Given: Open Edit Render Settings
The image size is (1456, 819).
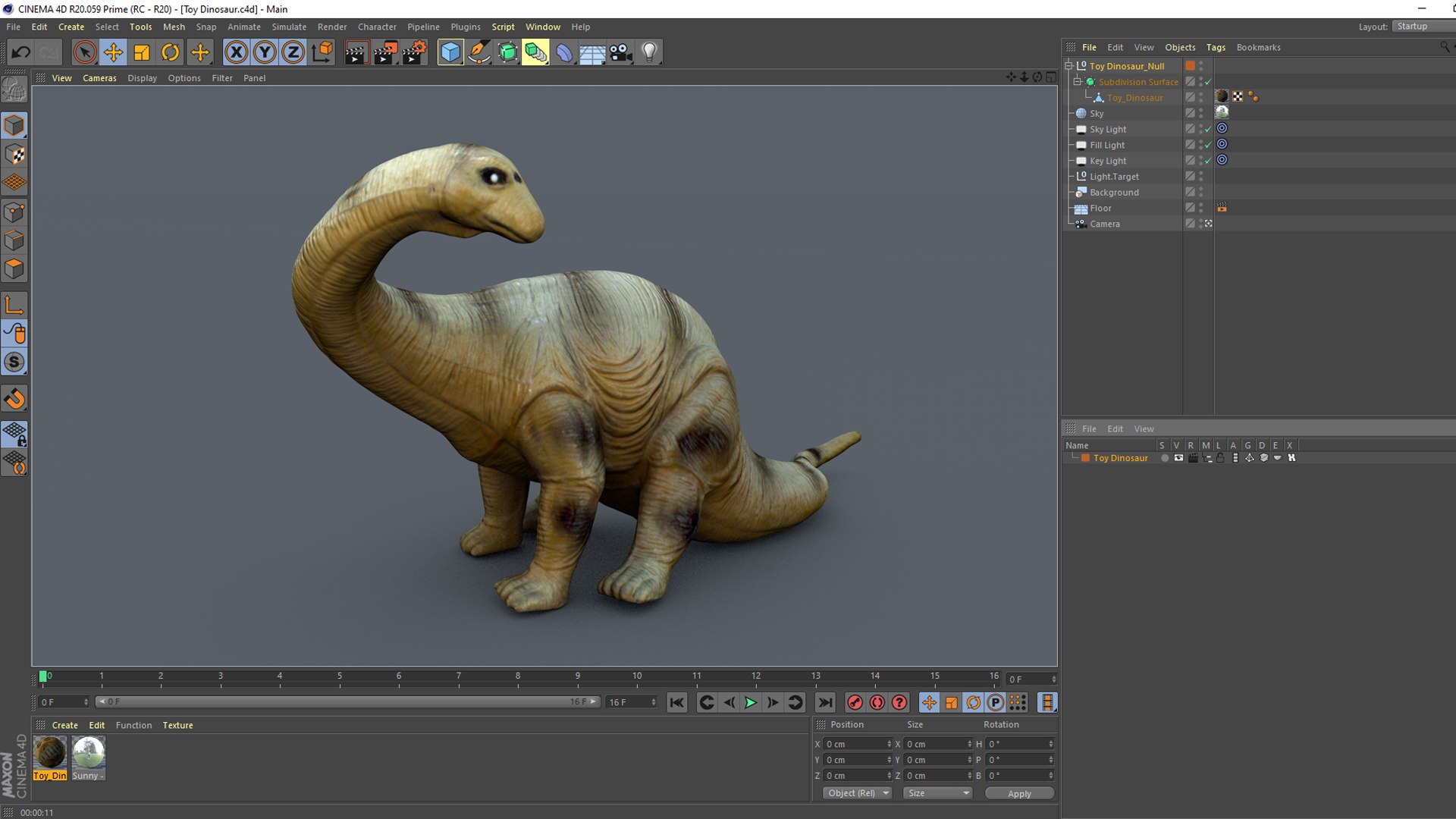Looking at the screenshot, I should pos(415,52).
